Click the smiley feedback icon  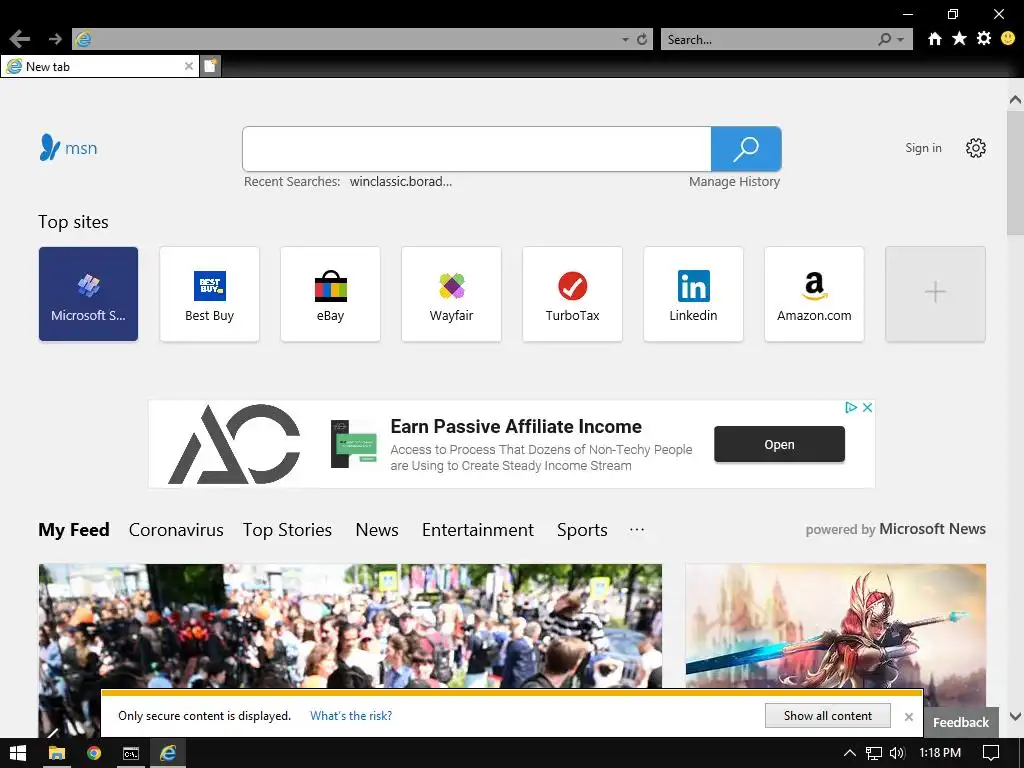(1008, 39)
